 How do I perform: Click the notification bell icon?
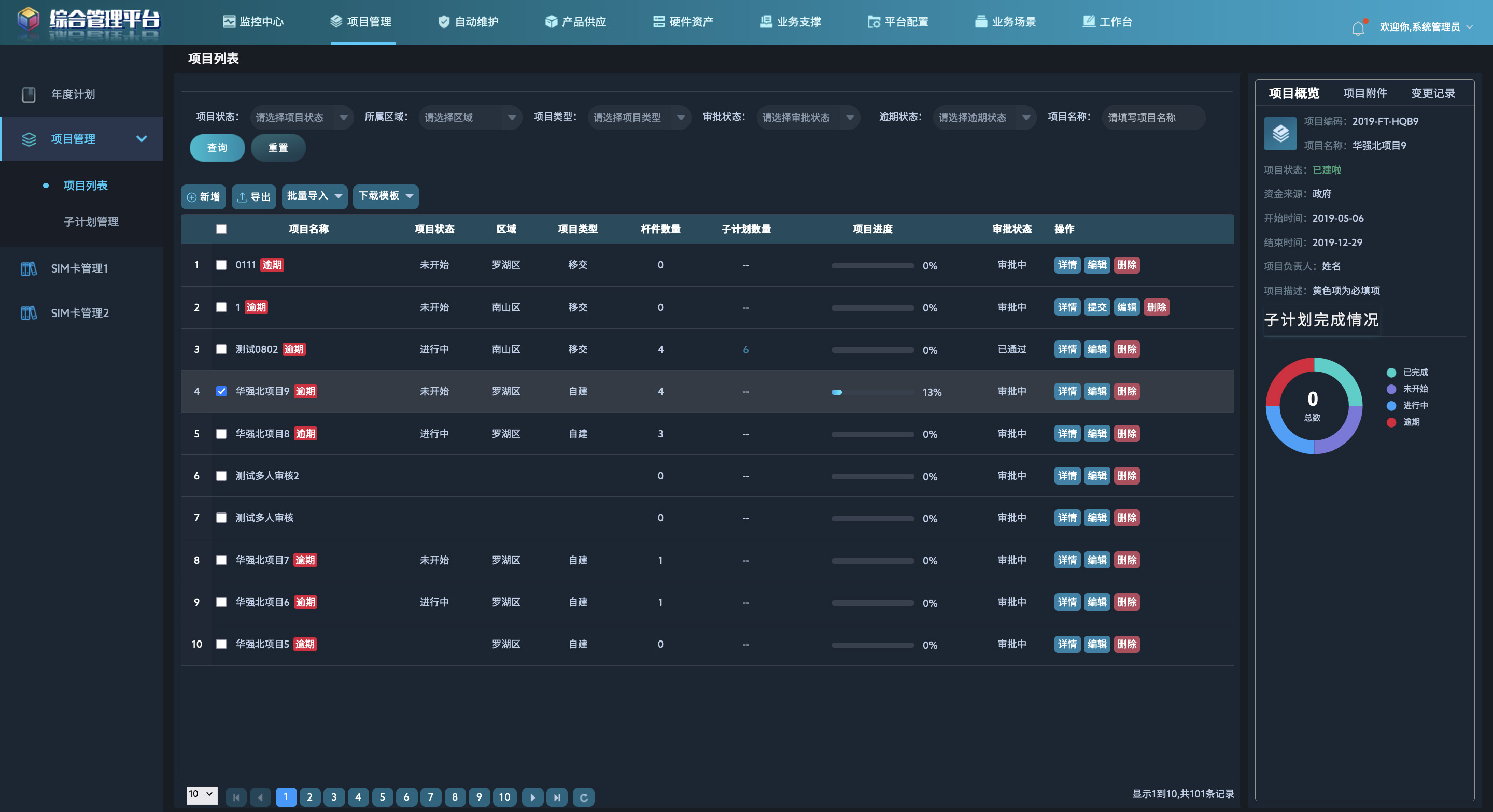point(1358,27)
